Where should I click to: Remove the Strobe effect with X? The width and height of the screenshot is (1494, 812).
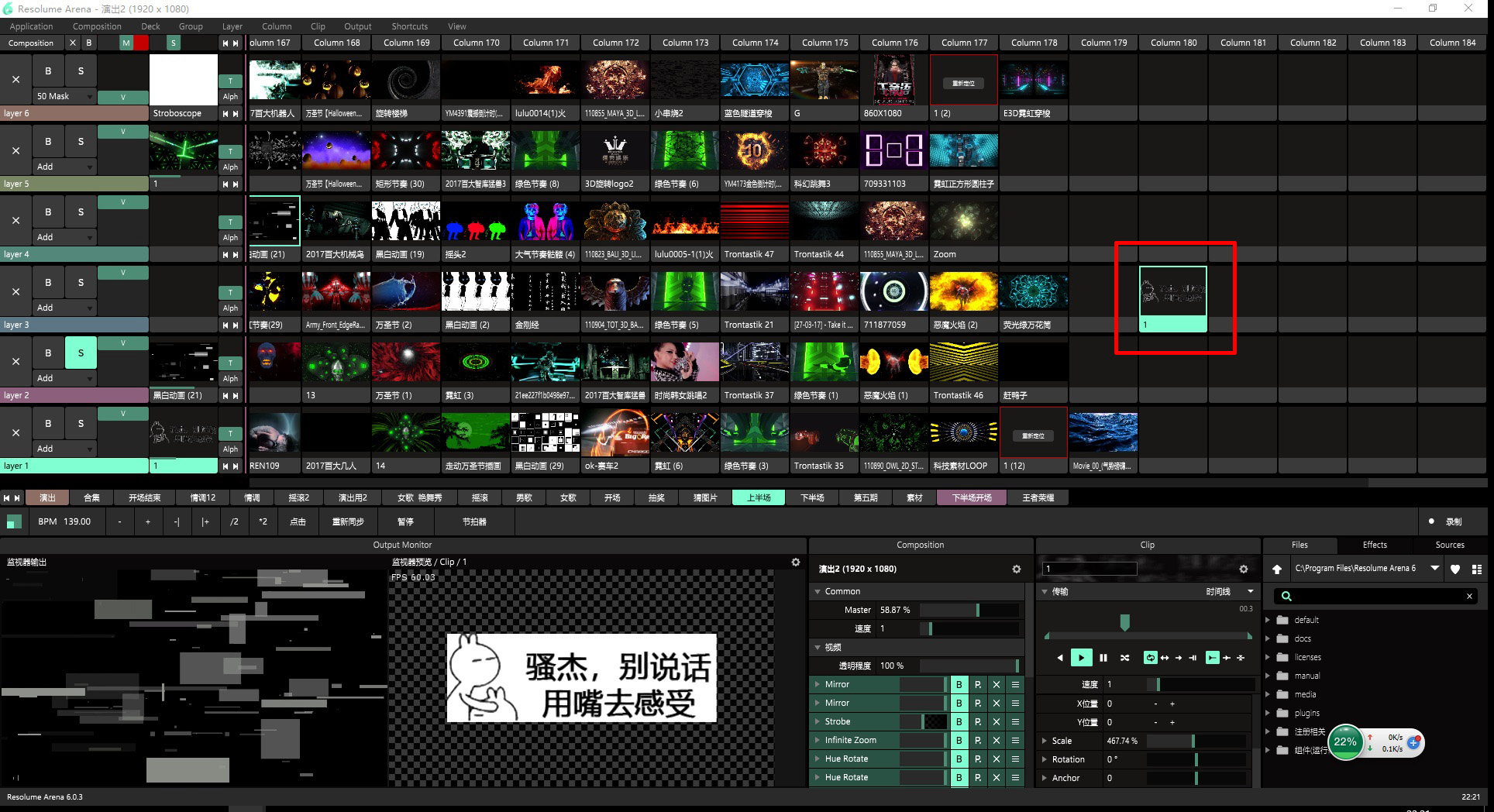[x=997, y=721]
